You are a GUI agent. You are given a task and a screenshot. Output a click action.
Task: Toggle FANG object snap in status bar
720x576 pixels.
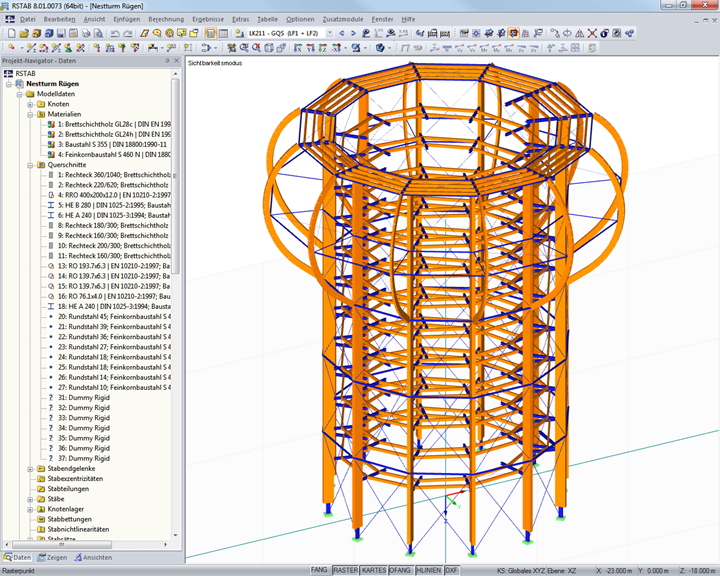(319, 569)
